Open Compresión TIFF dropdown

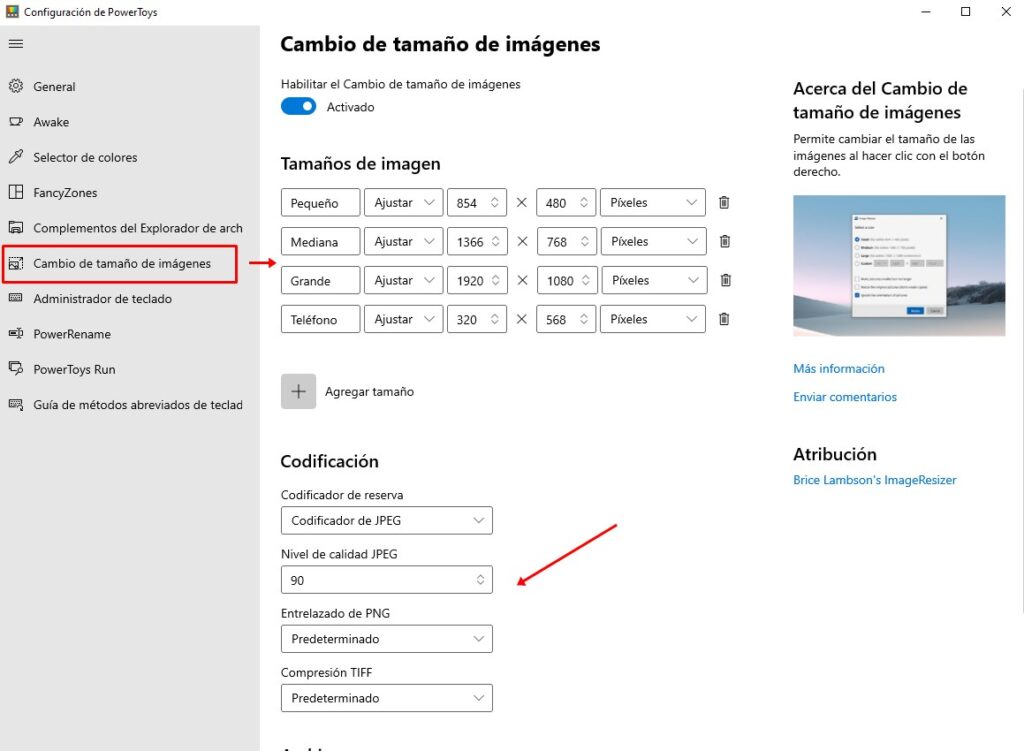pyautogui.click(x=387, y=698)
